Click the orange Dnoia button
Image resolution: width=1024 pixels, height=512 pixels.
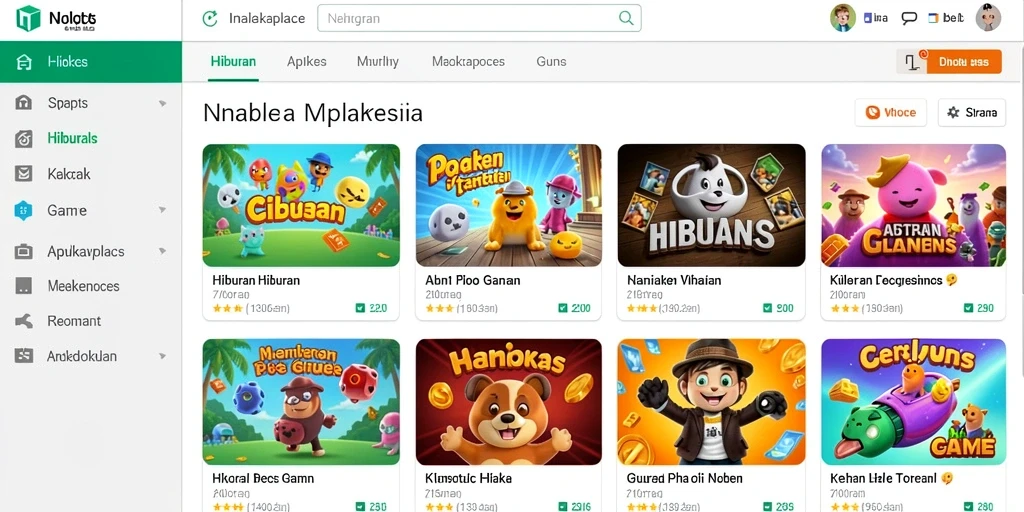click(963, 61)
